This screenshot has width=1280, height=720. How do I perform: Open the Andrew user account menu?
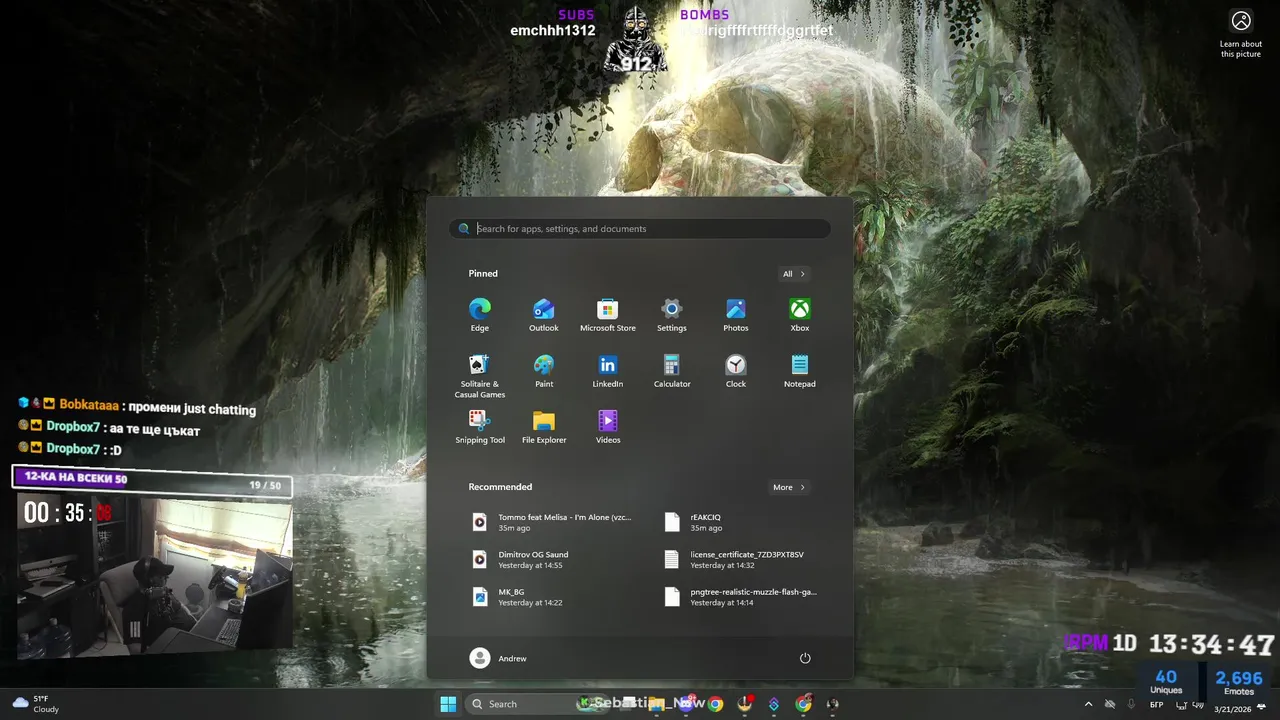tap(498, 658)
